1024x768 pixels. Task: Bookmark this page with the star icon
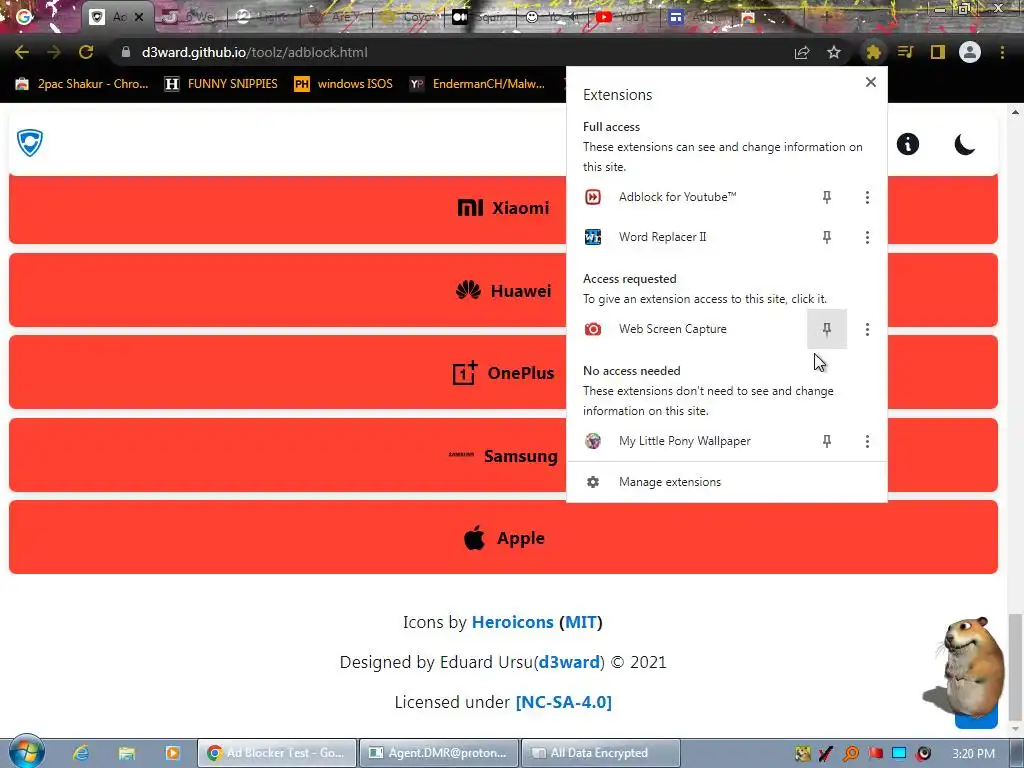click(x=834, y=52)
